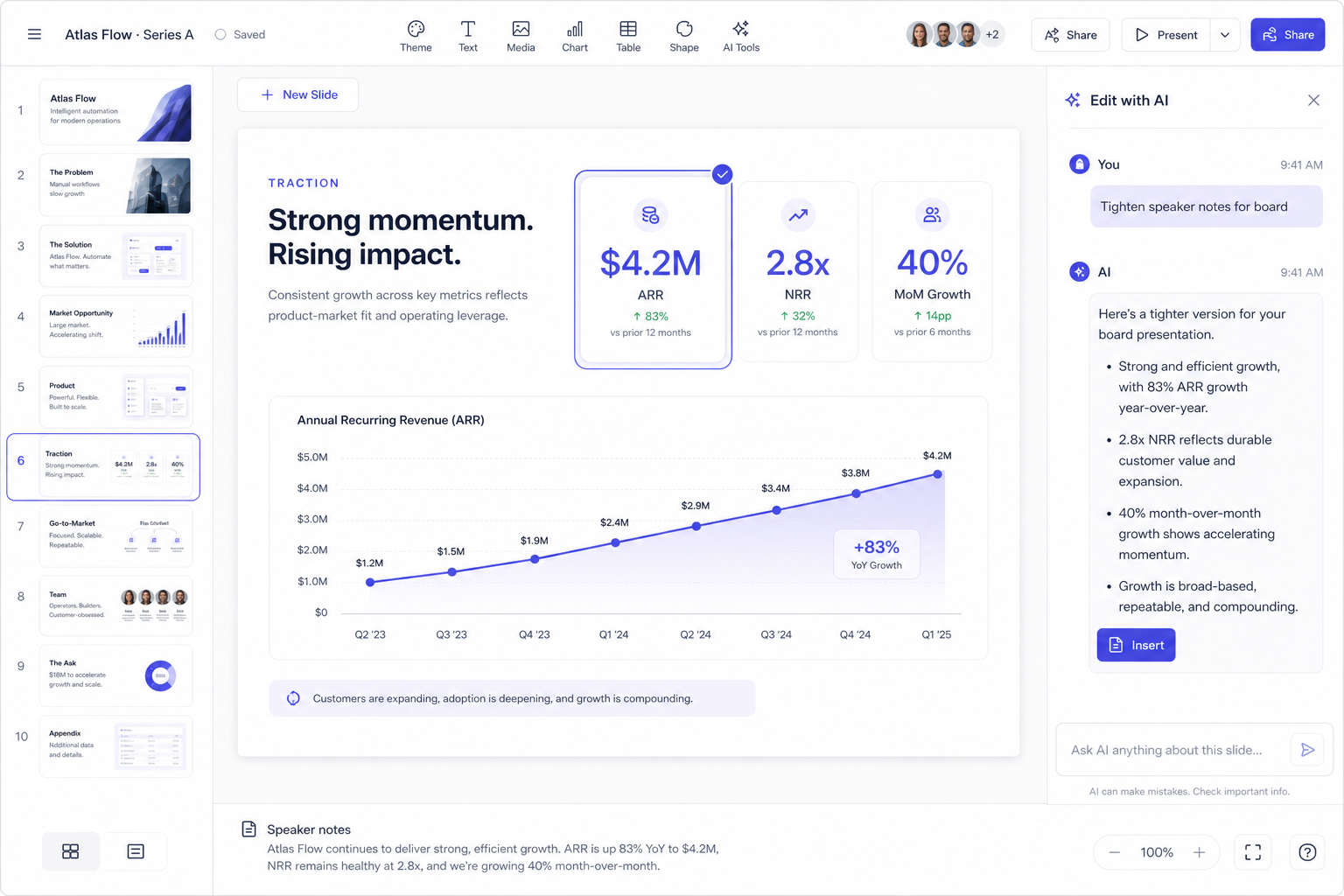Click the presentation title Atlas Flow · Series A
Image resolution: width=1344 pixels, height=896 pixels.
[129, 35]
